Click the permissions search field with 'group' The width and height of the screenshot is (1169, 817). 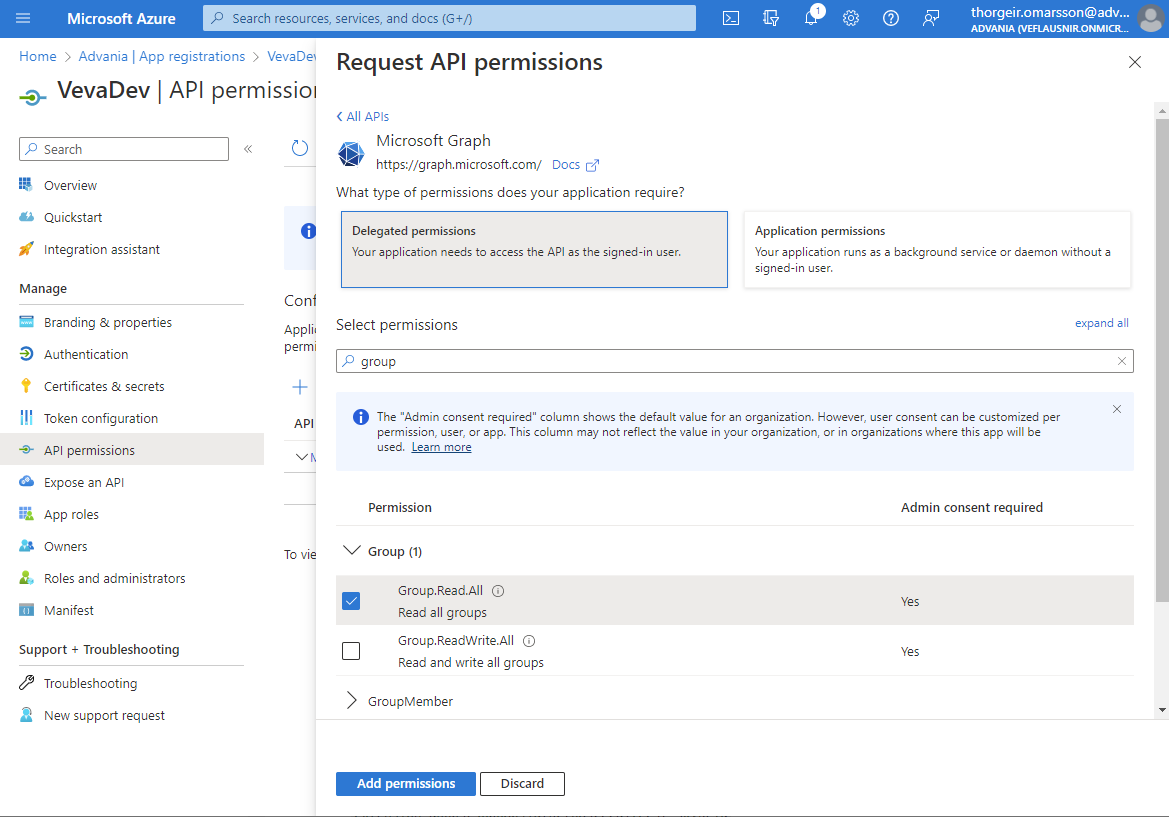734,361
